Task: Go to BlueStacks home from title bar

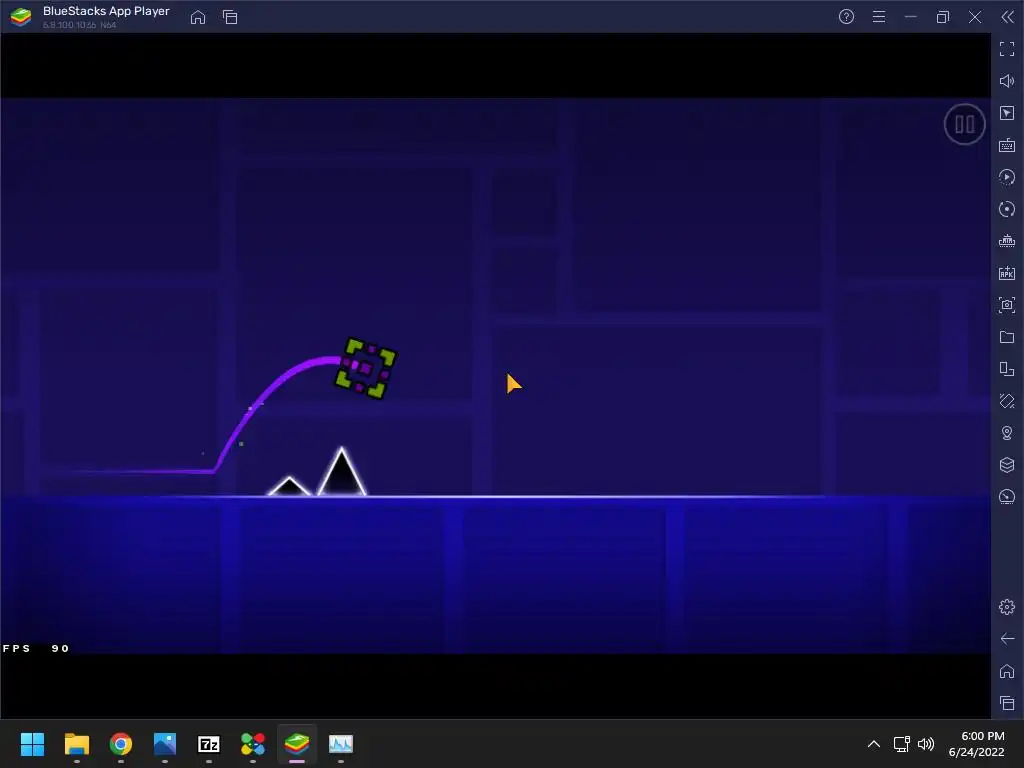Action: point(198,17)
